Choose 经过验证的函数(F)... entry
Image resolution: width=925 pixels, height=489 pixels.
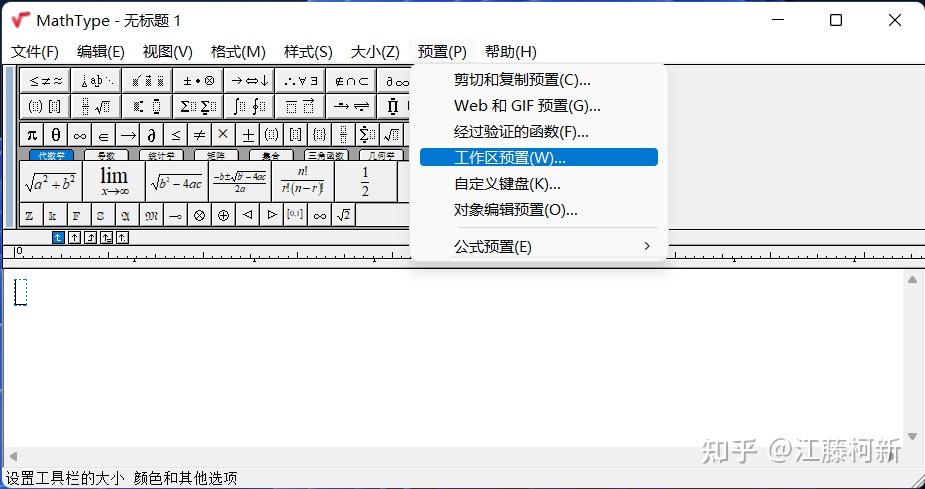[539, 132]
